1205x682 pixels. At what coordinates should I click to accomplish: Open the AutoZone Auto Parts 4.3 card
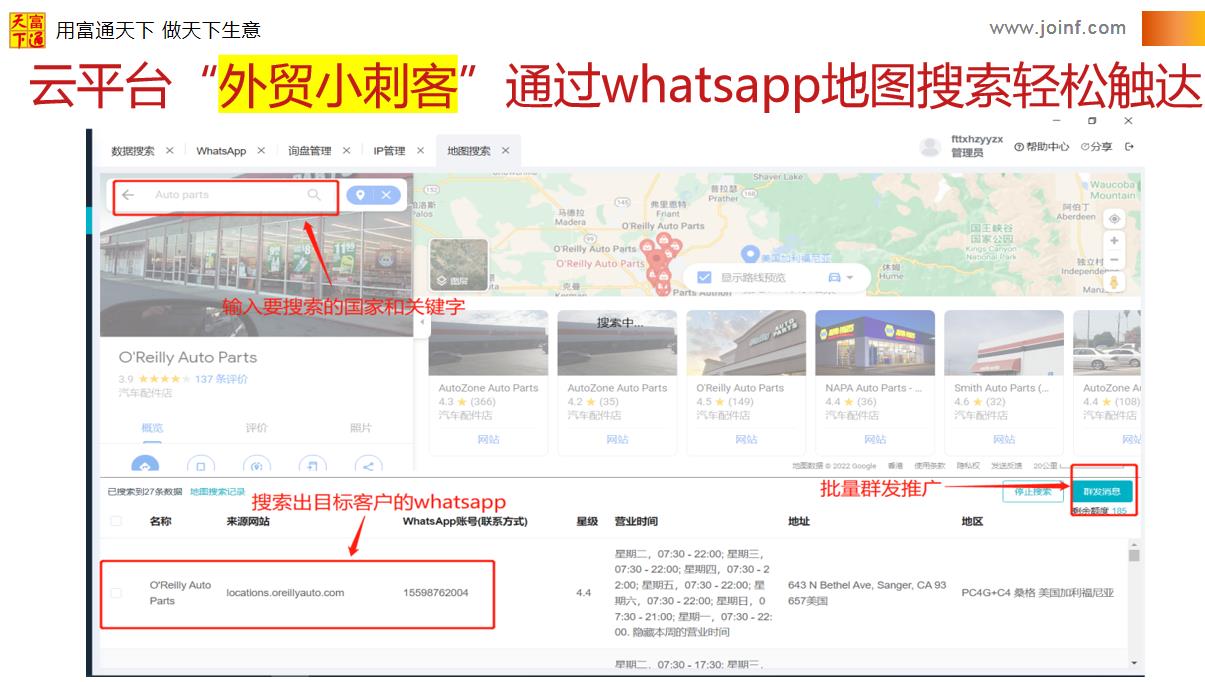point(488,382)
